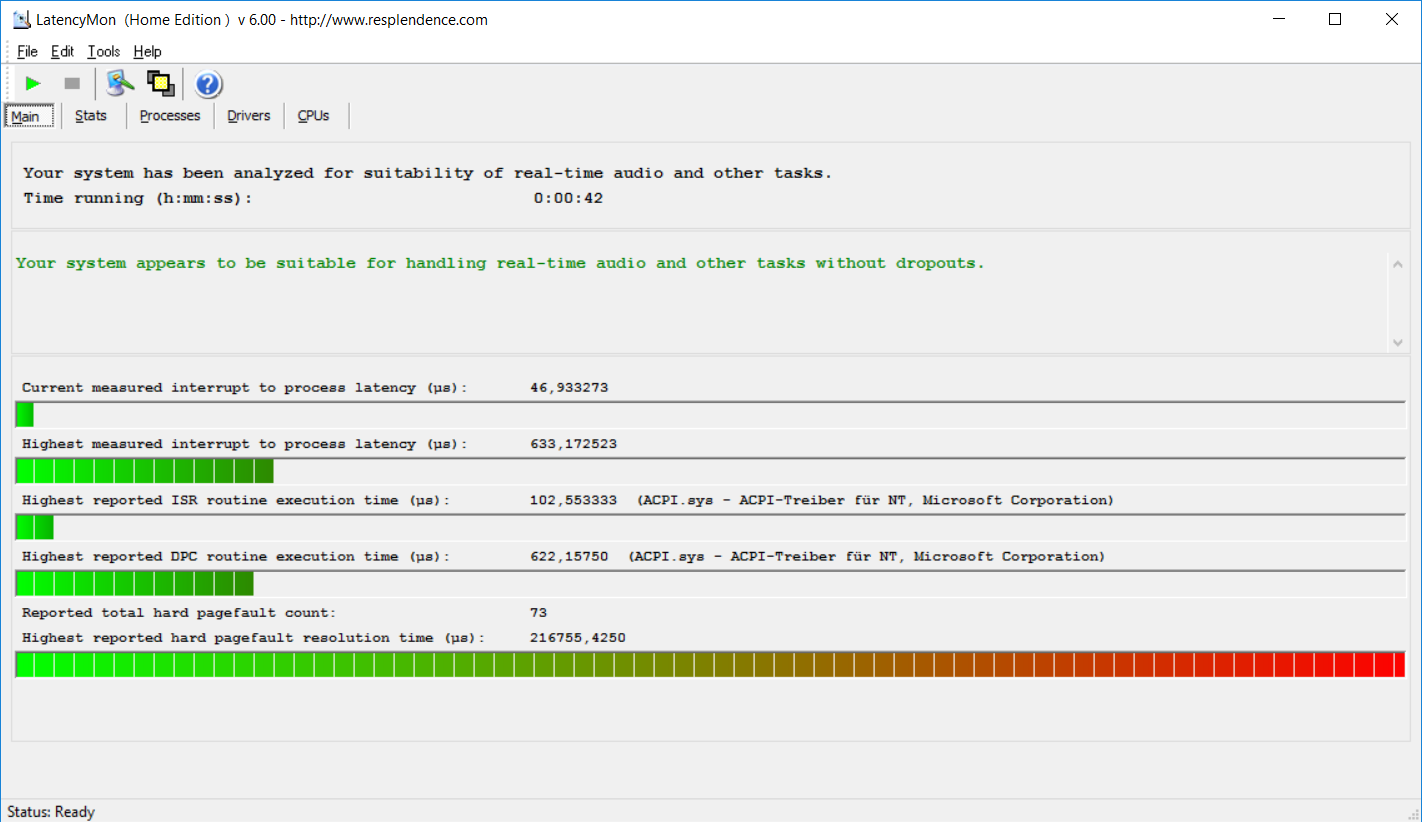Click the monitor with paintbrush toolbar icon
This screenshot has width=1422, height=822.
click(x=120, y=84)
